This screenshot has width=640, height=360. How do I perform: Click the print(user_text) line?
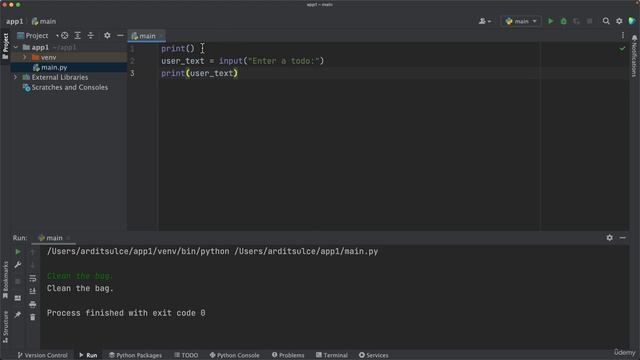tap(199, 73)
